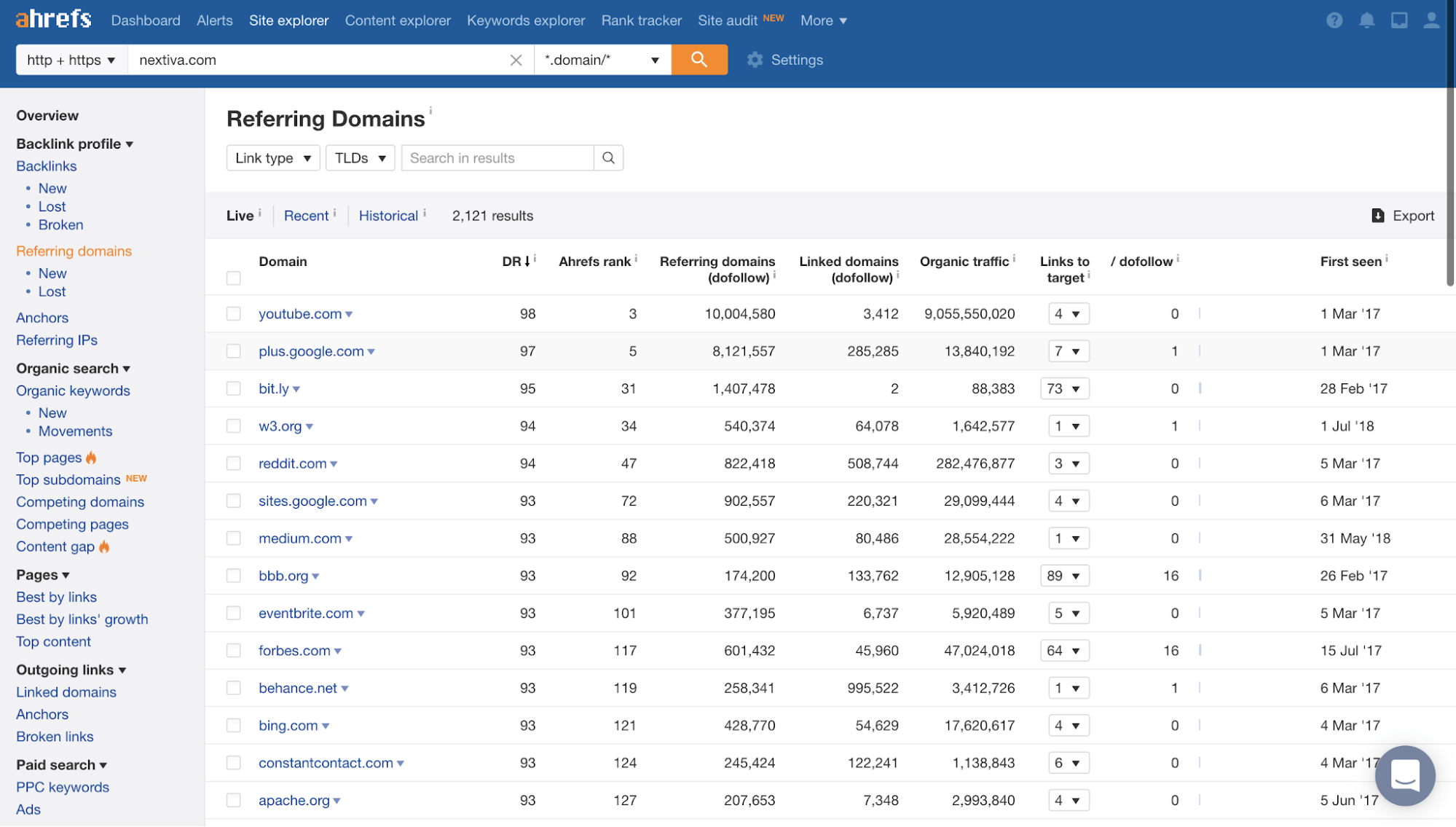Image resolution: width=1456 pixels, height=827 pixels.
Task: Open Settings via the gear icon
Action: tap(755, 60)
